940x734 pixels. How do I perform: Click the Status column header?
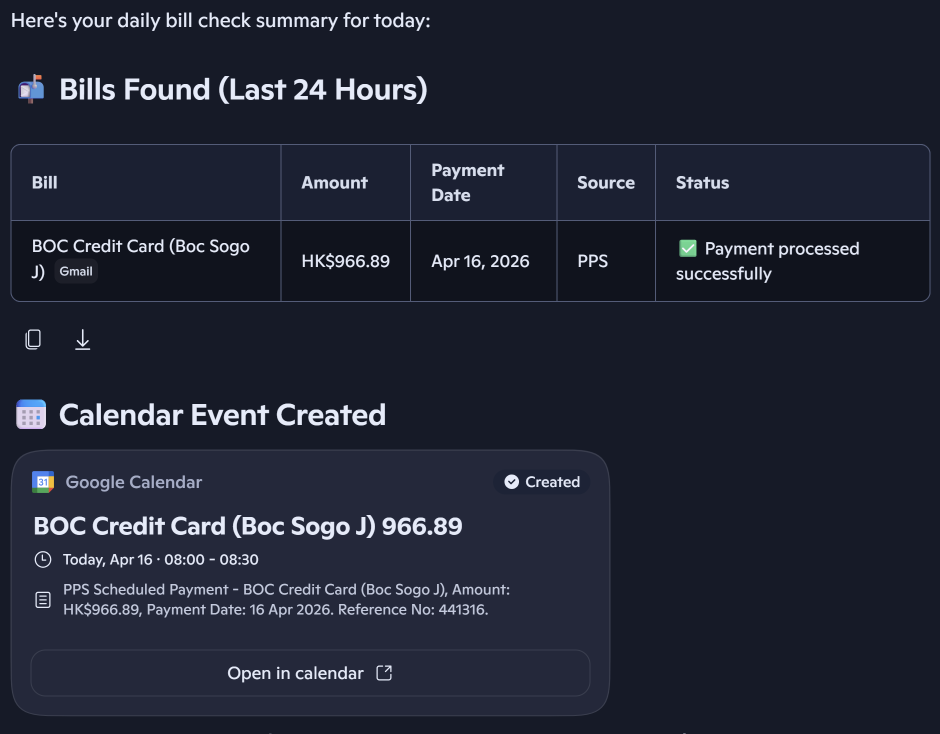pyautogui.click(x=702, y=183)
